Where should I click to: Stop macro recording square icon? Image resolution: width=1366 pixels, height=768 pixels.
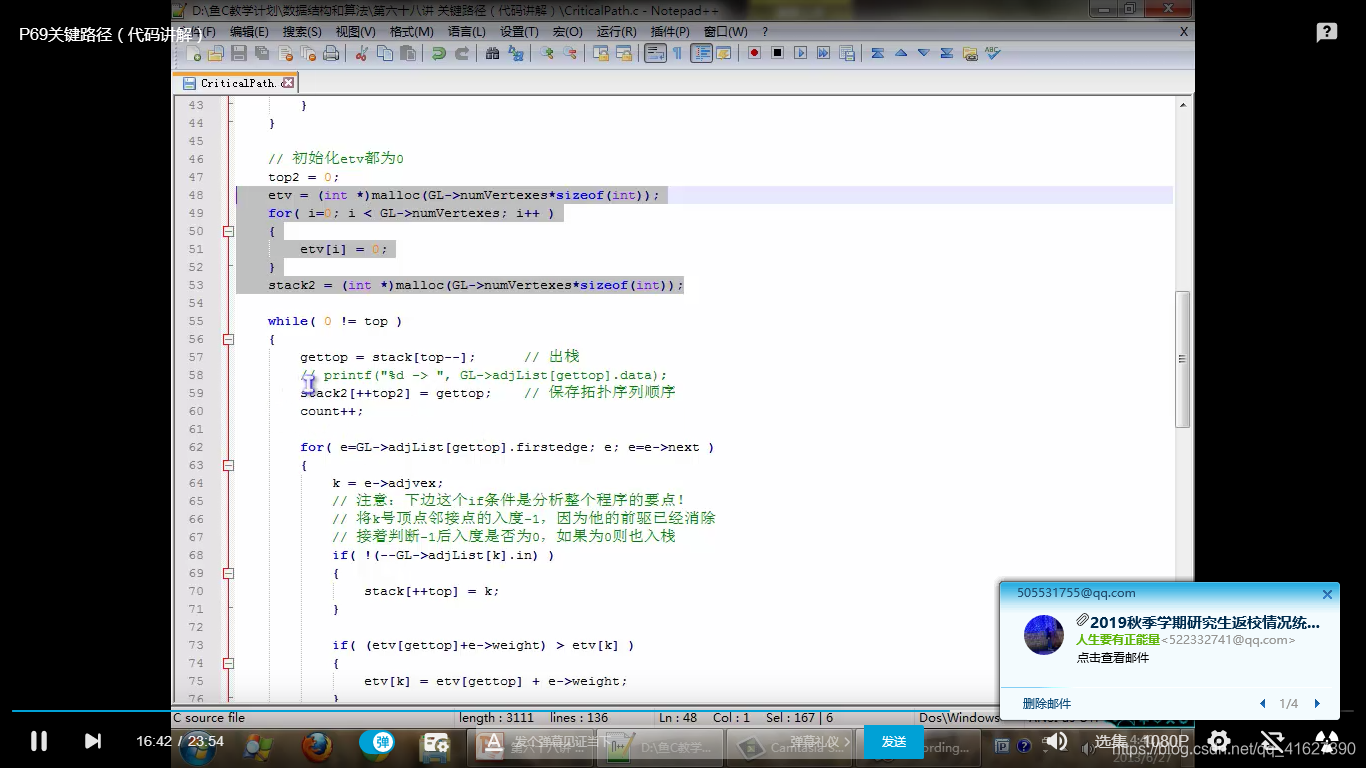pyautogui.click(x=777, y=53)
